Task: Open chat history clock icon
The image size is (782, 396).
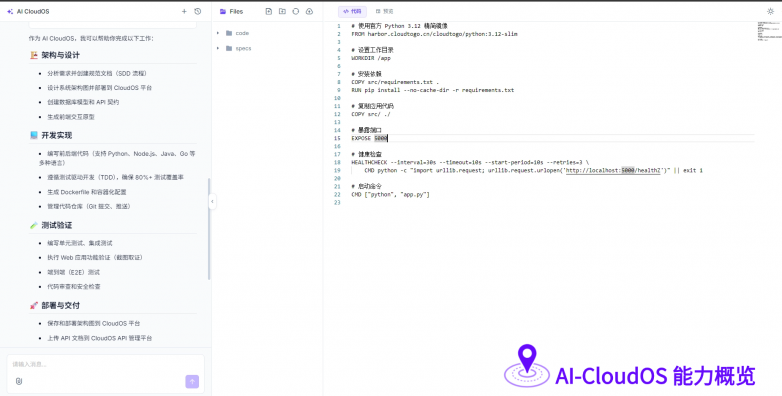Action: coord(198,11)
